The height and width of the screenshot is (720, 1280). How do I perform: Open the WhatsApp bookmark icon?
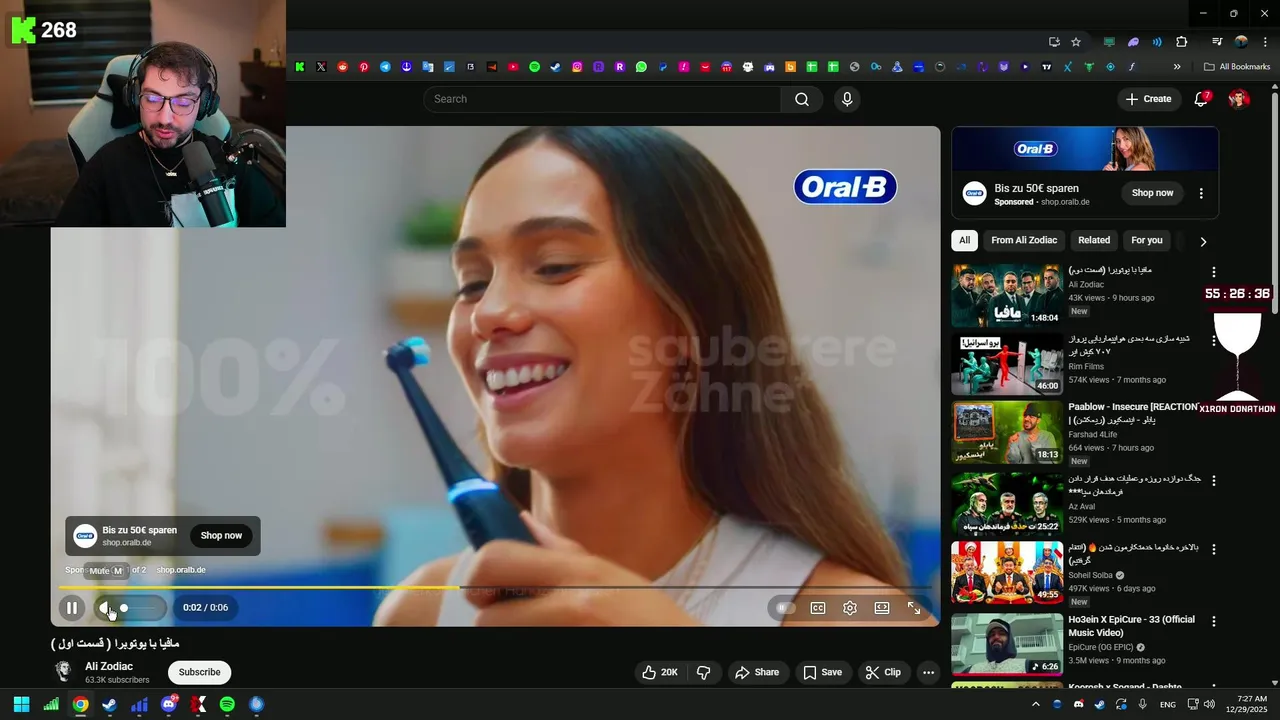tap(641, 67)
